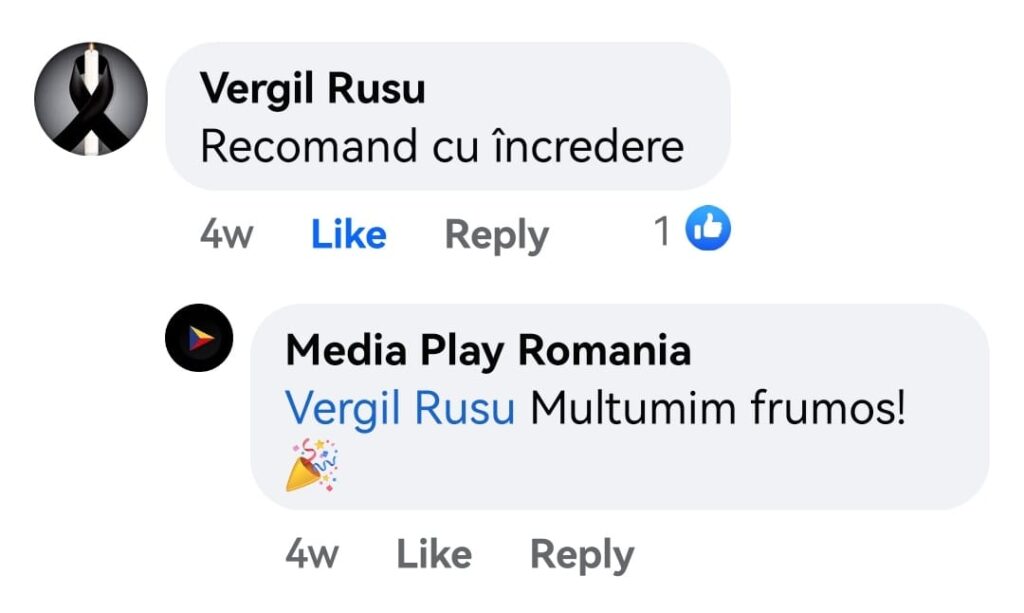Click the party popper emoji in the reply

pos(312,465)
